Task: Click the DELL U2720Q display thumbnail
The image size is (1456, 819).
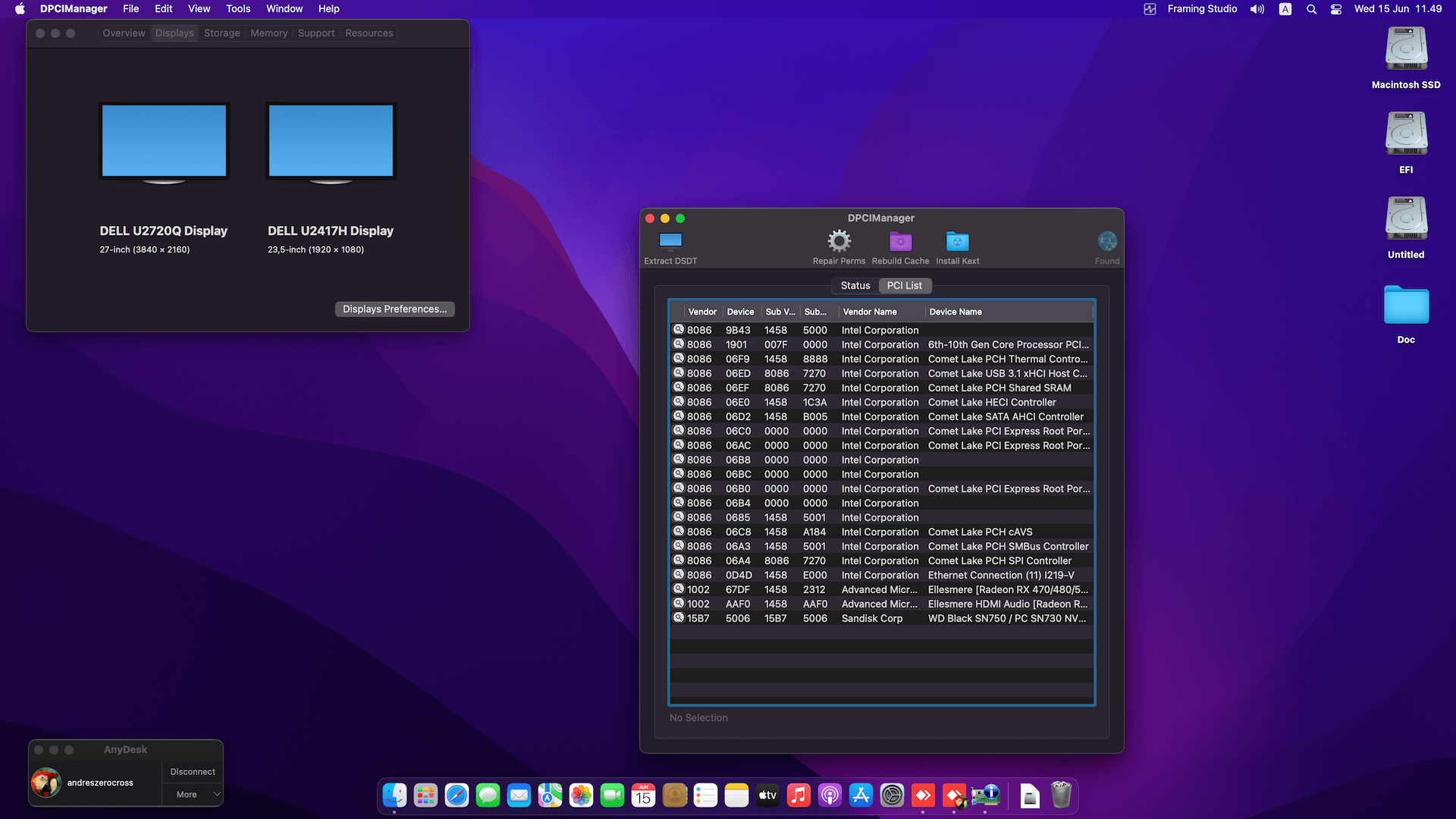Action: click(164, 143)
